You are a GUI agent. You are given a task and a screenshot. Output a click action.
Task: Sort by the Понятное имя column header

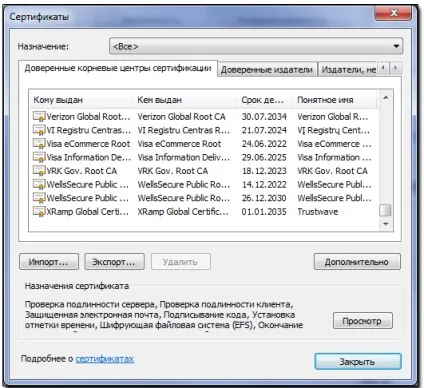pos(335,100)
